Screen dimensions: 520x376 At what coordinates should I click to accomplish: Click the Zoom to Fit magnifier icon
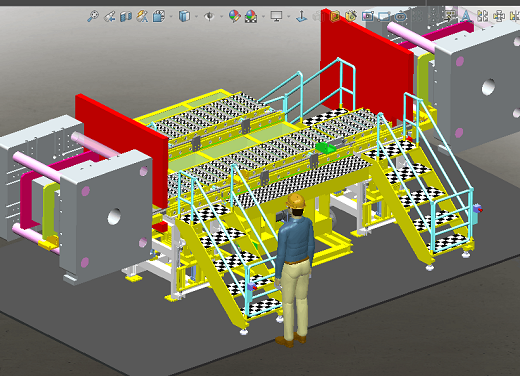click(93, 16)
